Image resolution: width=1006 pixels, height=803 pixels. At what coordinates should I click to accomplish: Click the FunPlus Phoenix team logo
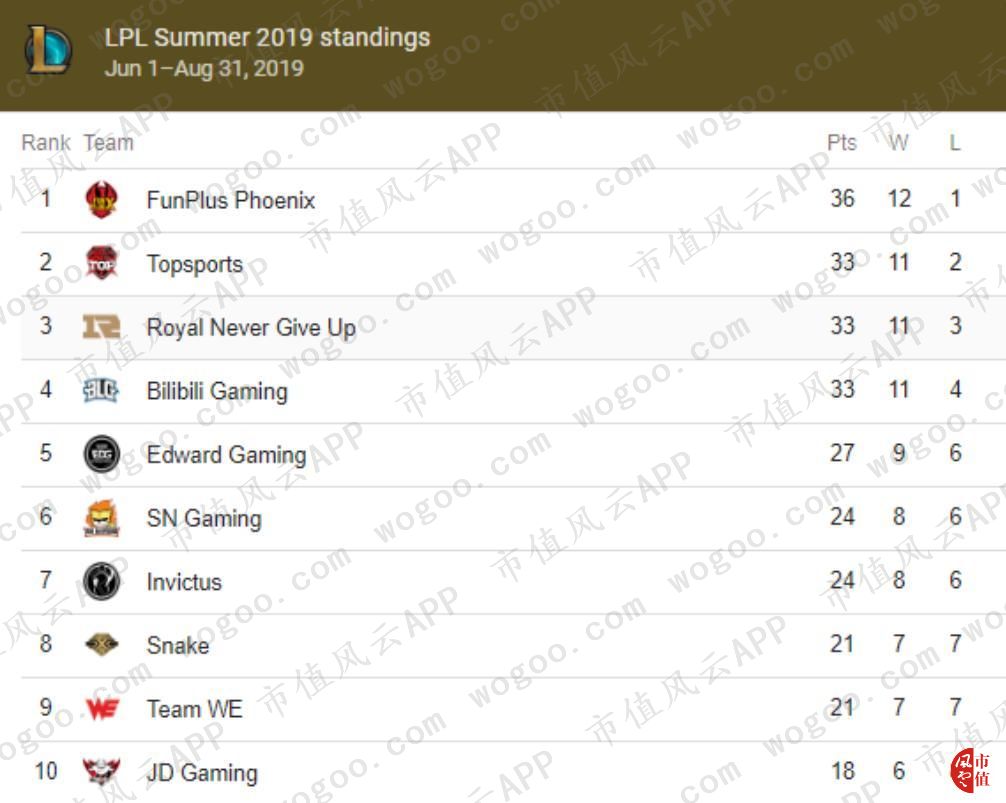(101, 199)
